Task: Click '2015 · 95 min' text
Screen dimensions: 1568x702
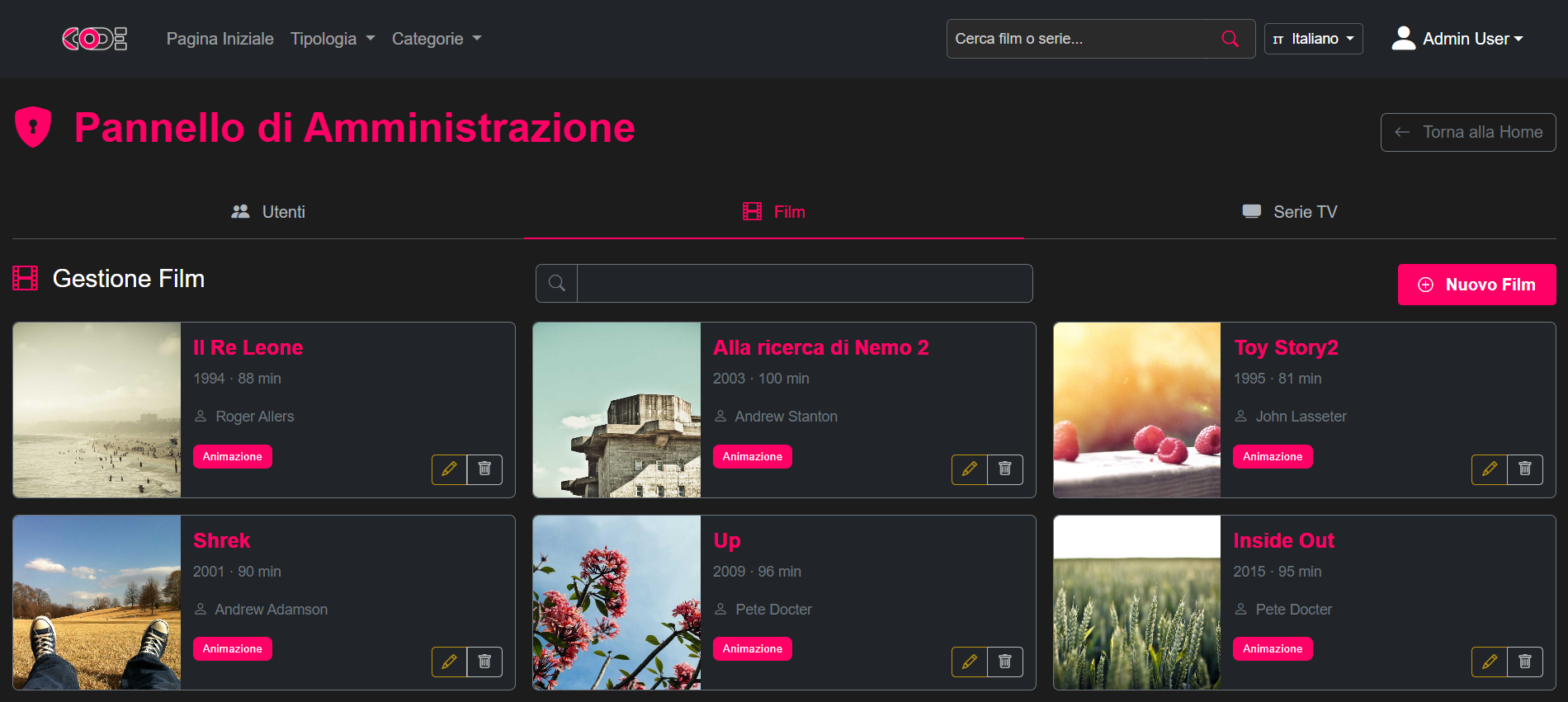Action: tap(1278, 572)
